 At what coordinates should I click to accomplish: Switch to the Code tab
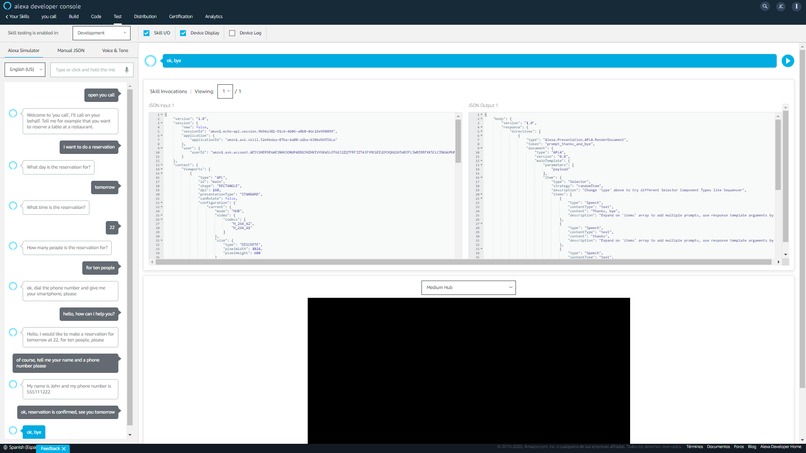coord(96,16)
